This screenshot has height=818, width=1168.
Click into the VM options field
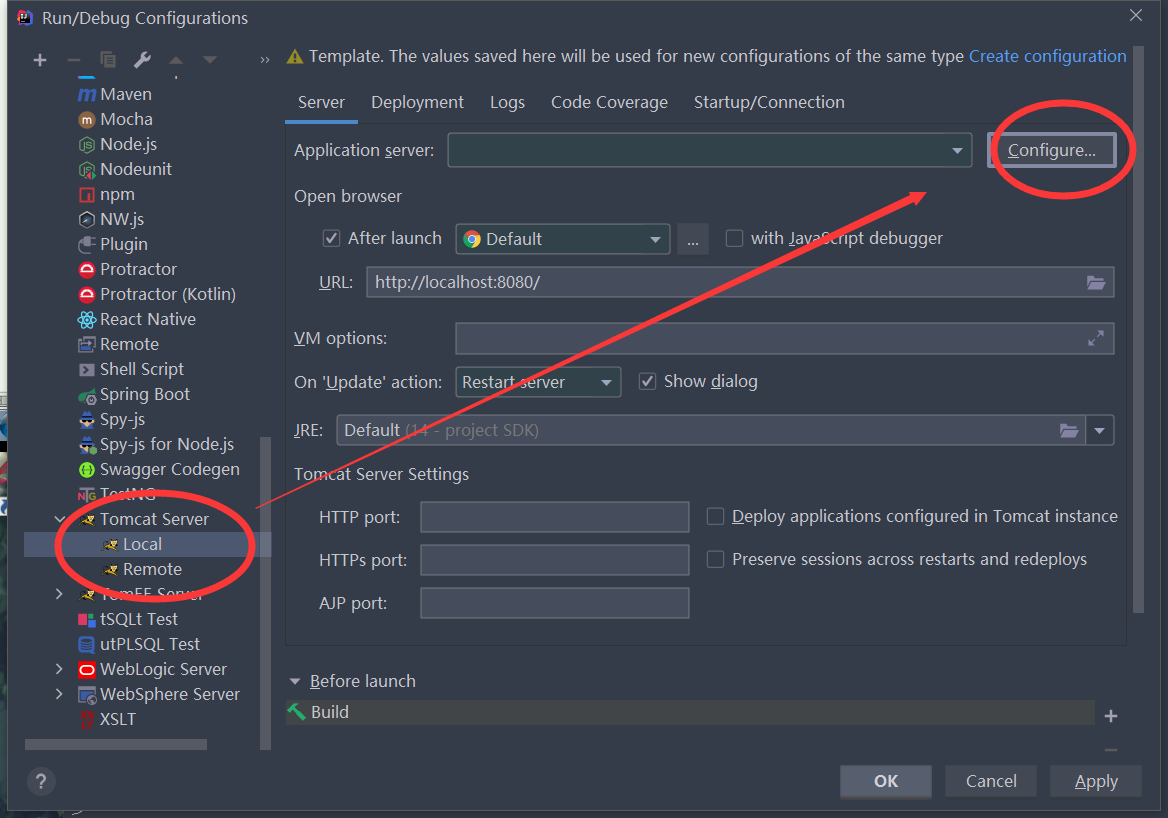point(784,338)
